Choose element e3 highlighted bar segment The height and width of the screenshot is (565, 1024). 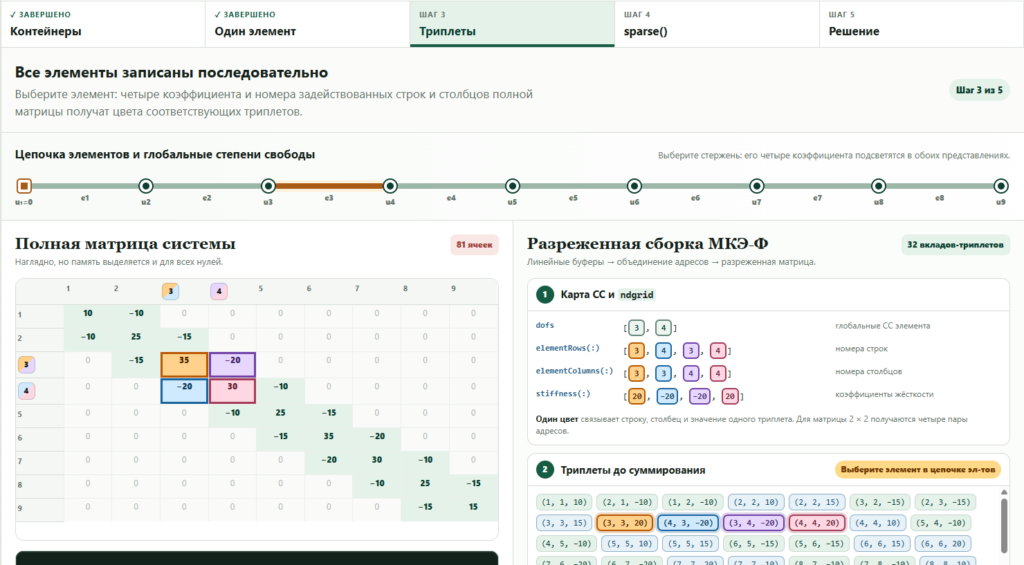[329, 186]
